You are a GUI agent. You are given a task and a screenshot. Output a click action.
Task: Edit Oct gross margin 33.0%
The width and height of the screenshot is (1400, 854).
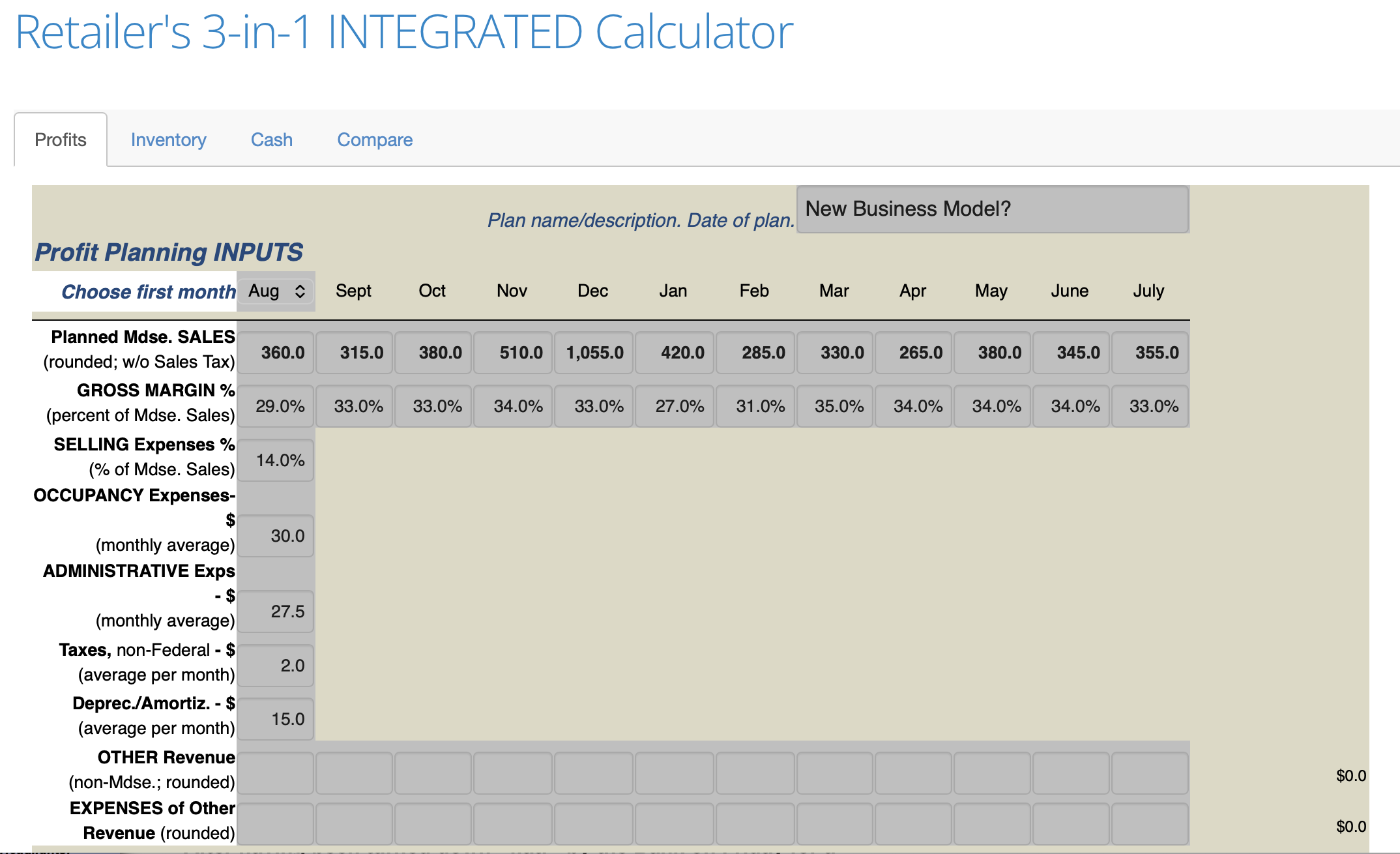point(433,406)
